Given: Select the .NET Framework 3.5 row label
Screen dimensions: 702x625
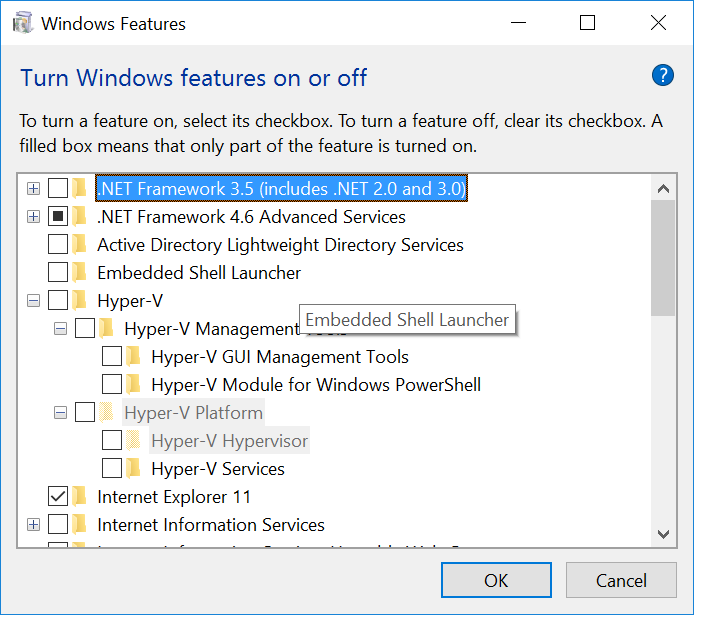Looking at the screenshot, I should [282, 188].
